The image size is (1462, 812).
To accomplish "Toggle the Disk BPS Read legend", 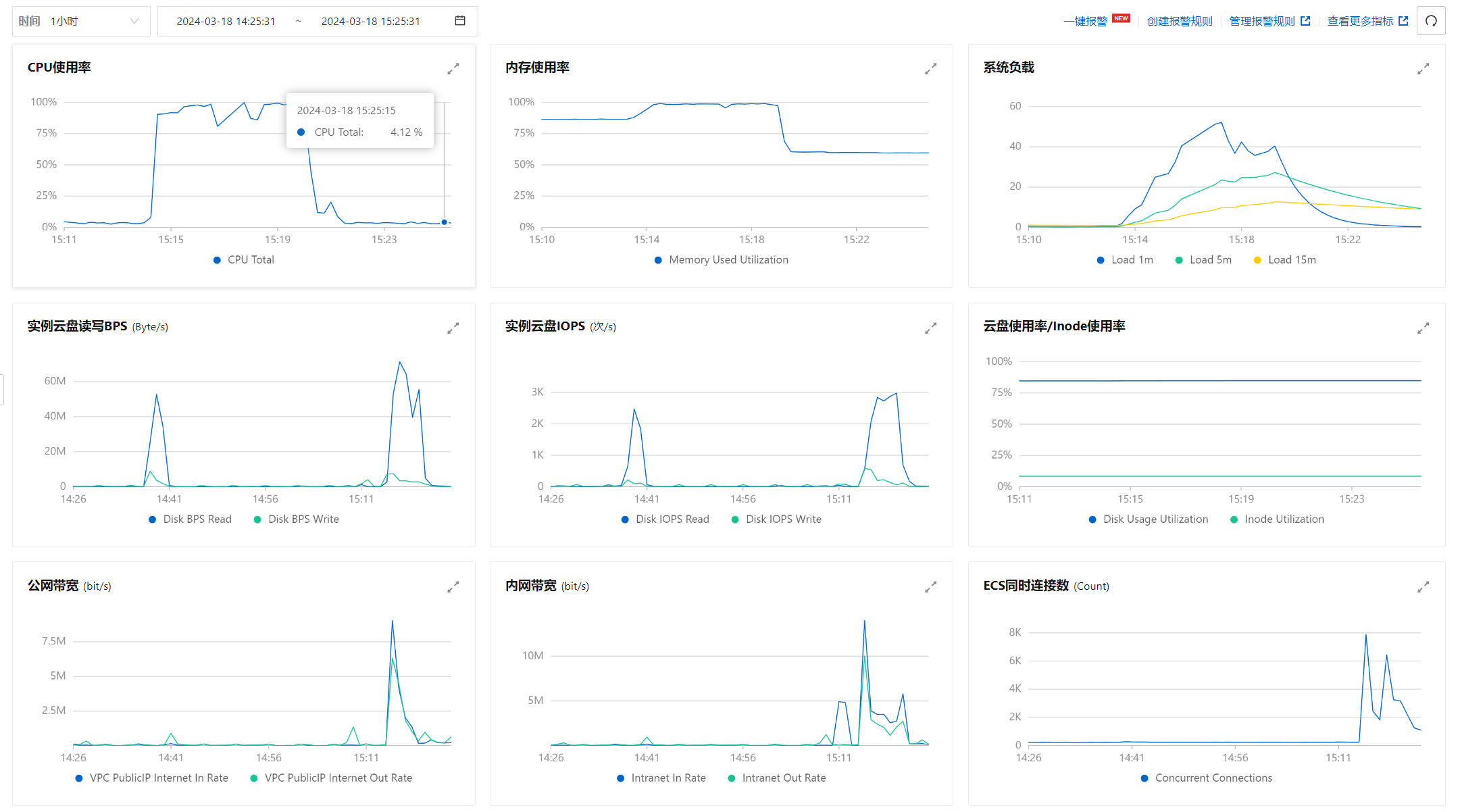I will tap(190, 519).
